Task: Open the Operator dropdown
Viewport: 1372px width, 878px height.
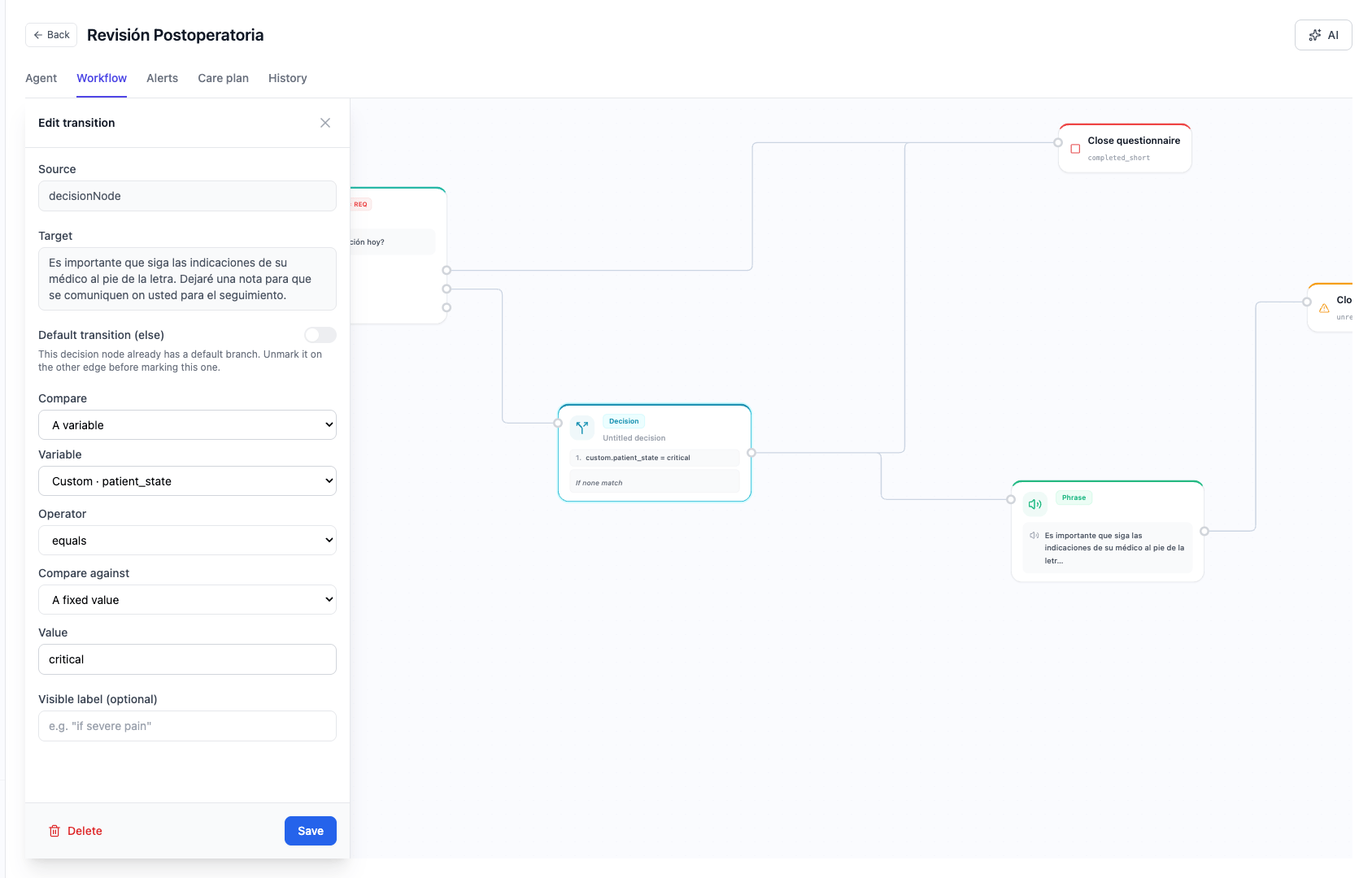Action: pyautogui.click(x=187, y=541)
